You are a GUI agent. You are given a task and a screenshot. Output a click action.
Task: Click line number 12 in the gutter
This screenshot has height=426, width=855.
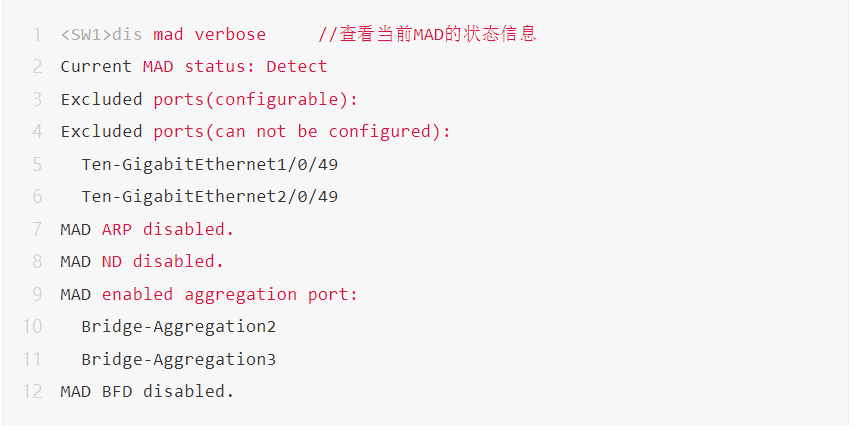pyautogui.click(x=32, y=391)
